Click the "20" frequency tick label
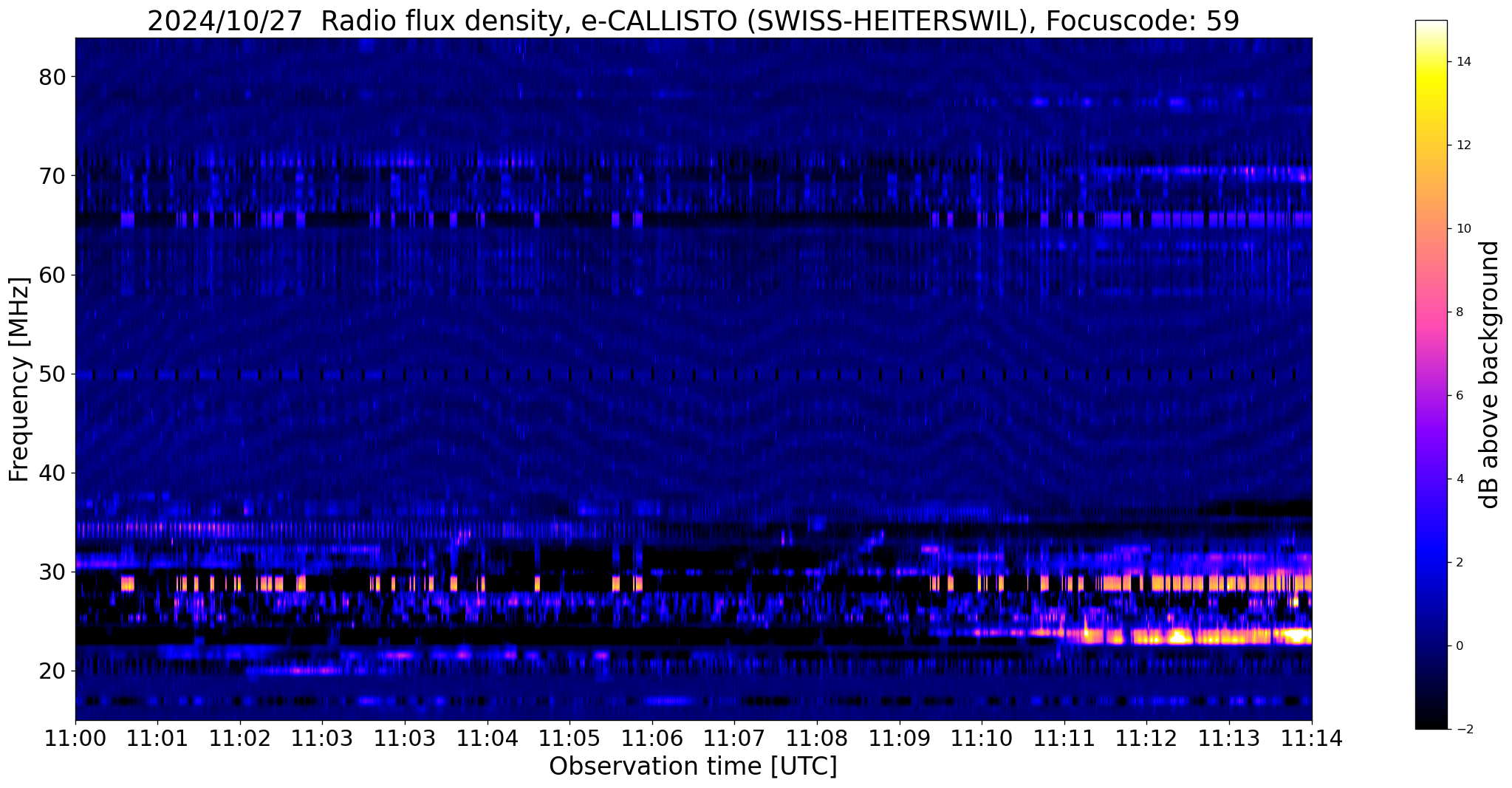Image resolution: width=1512 pixels, height=788 pixels. (51, 671)
